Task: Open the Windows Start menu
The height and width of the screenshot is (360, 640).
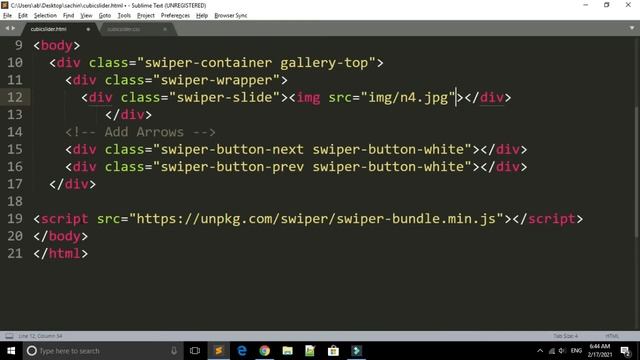Action: pos(11,351)
